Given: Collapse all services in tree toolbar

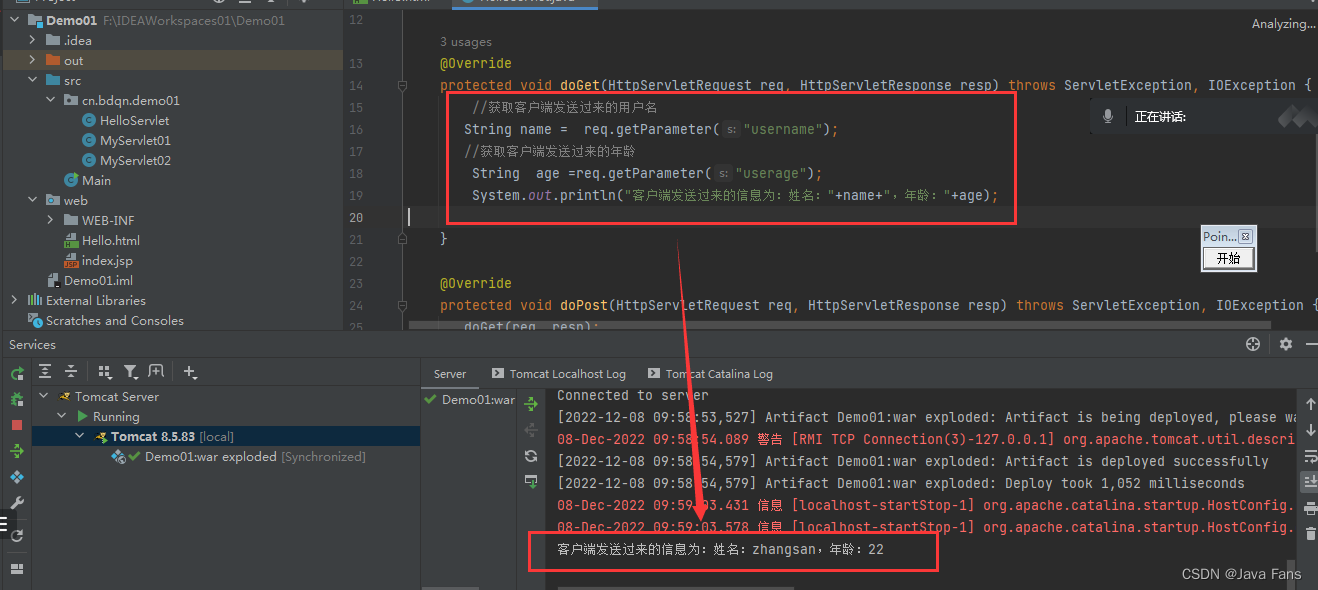Looking at the screenshot, I should point(71,372).
